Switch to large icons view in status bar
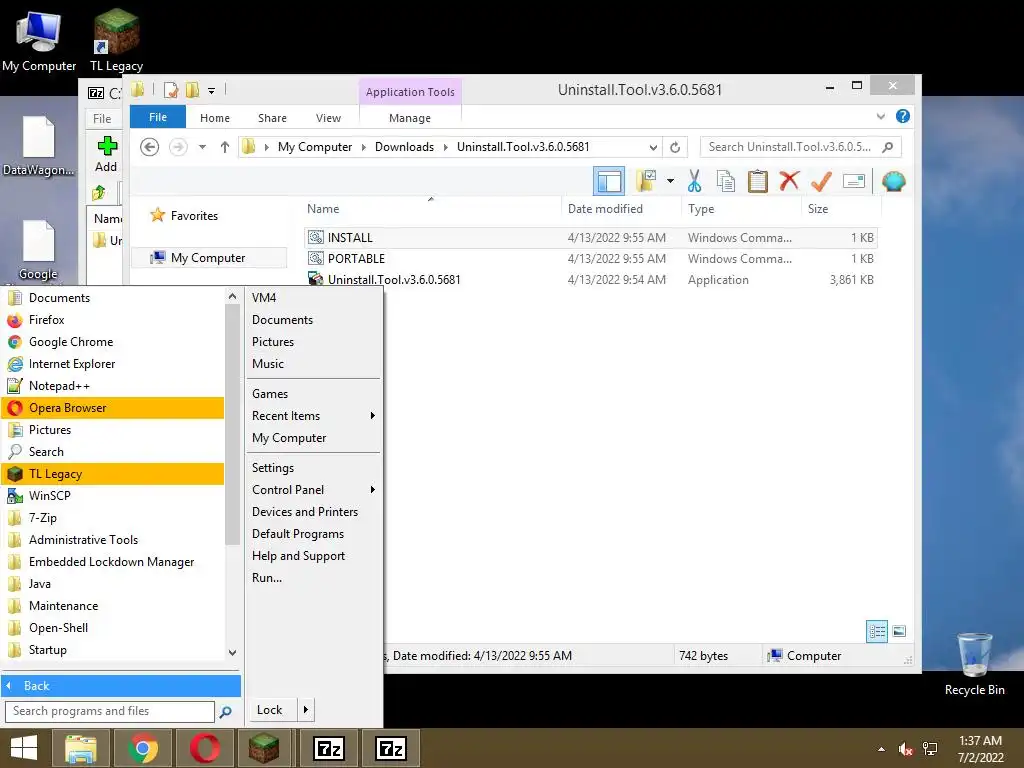1024x768 pixels. point(899,632)
